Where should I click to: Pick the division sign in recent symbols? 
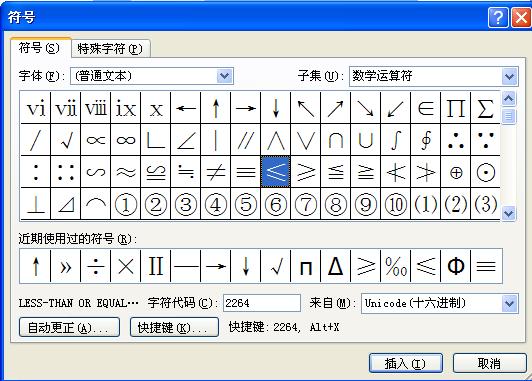96,266
